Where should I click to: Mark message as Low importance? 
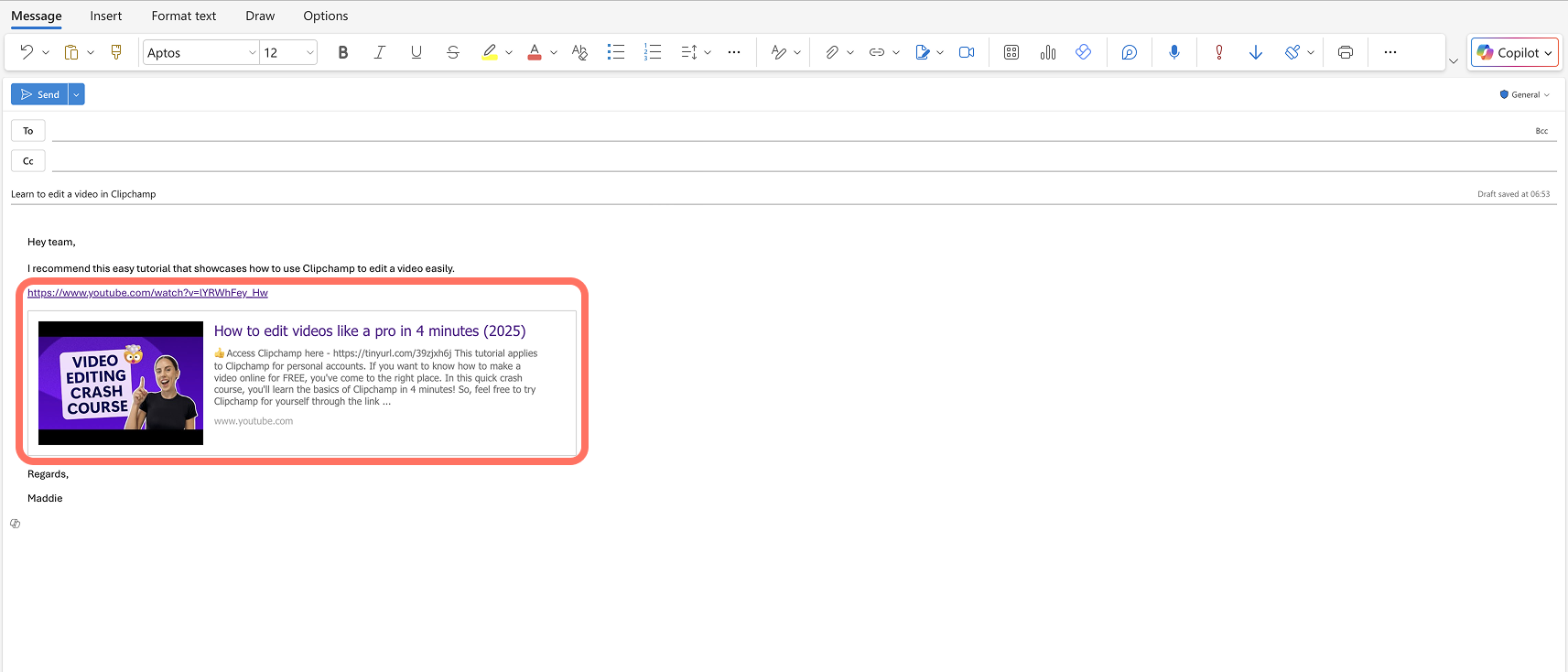[x=1256, y=52]
